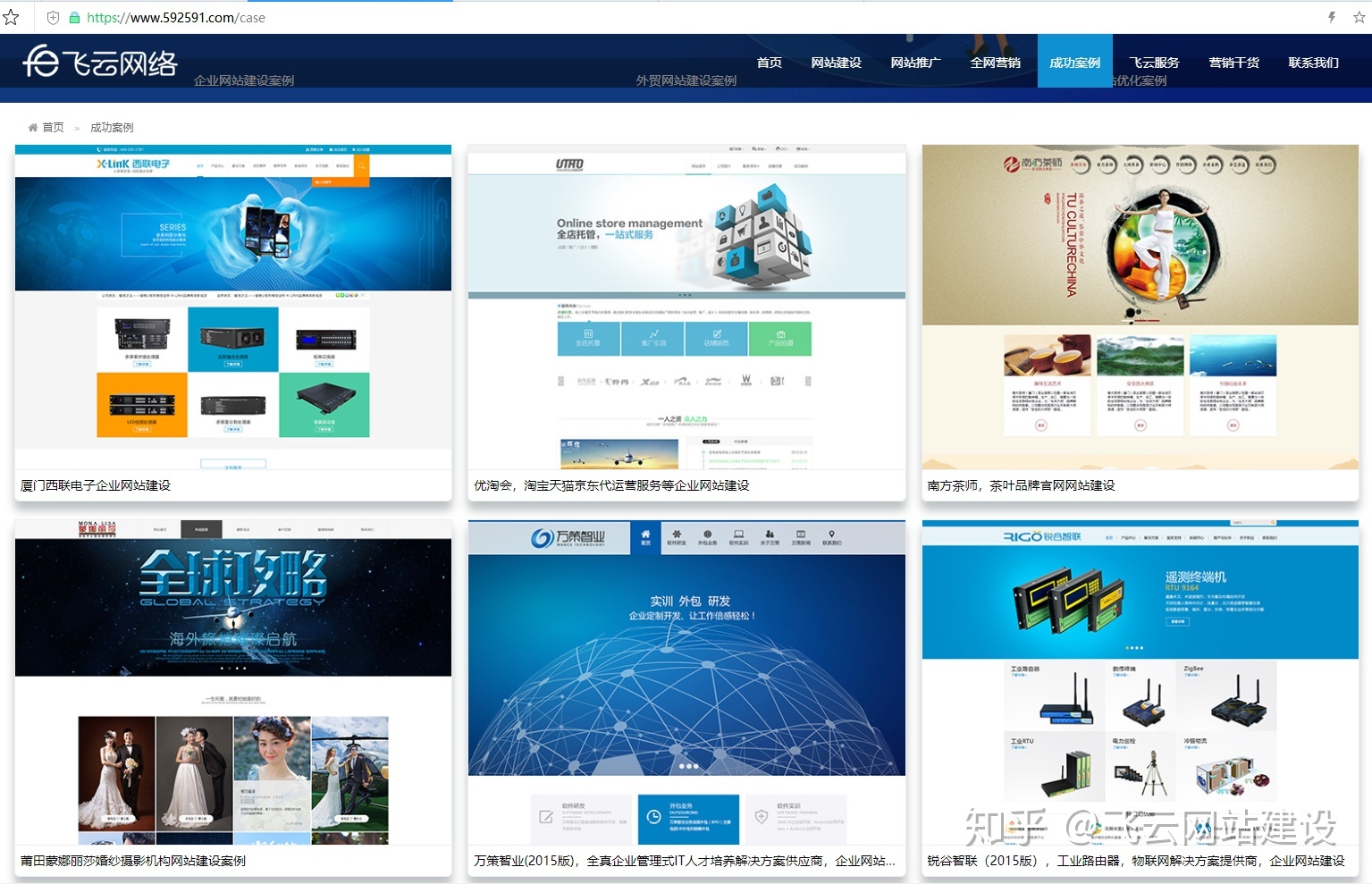Click the home icon in the breadcrumb
Viewport: 1372px width, 884px height.
pos(33,128)
